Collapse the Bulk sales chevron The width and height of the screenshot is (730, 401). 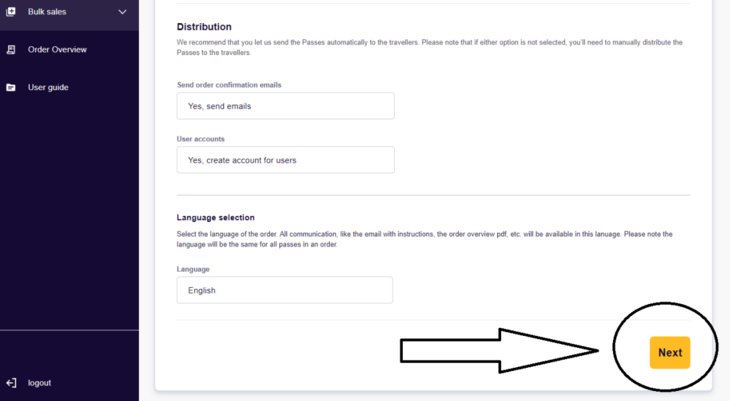(122, 12)
